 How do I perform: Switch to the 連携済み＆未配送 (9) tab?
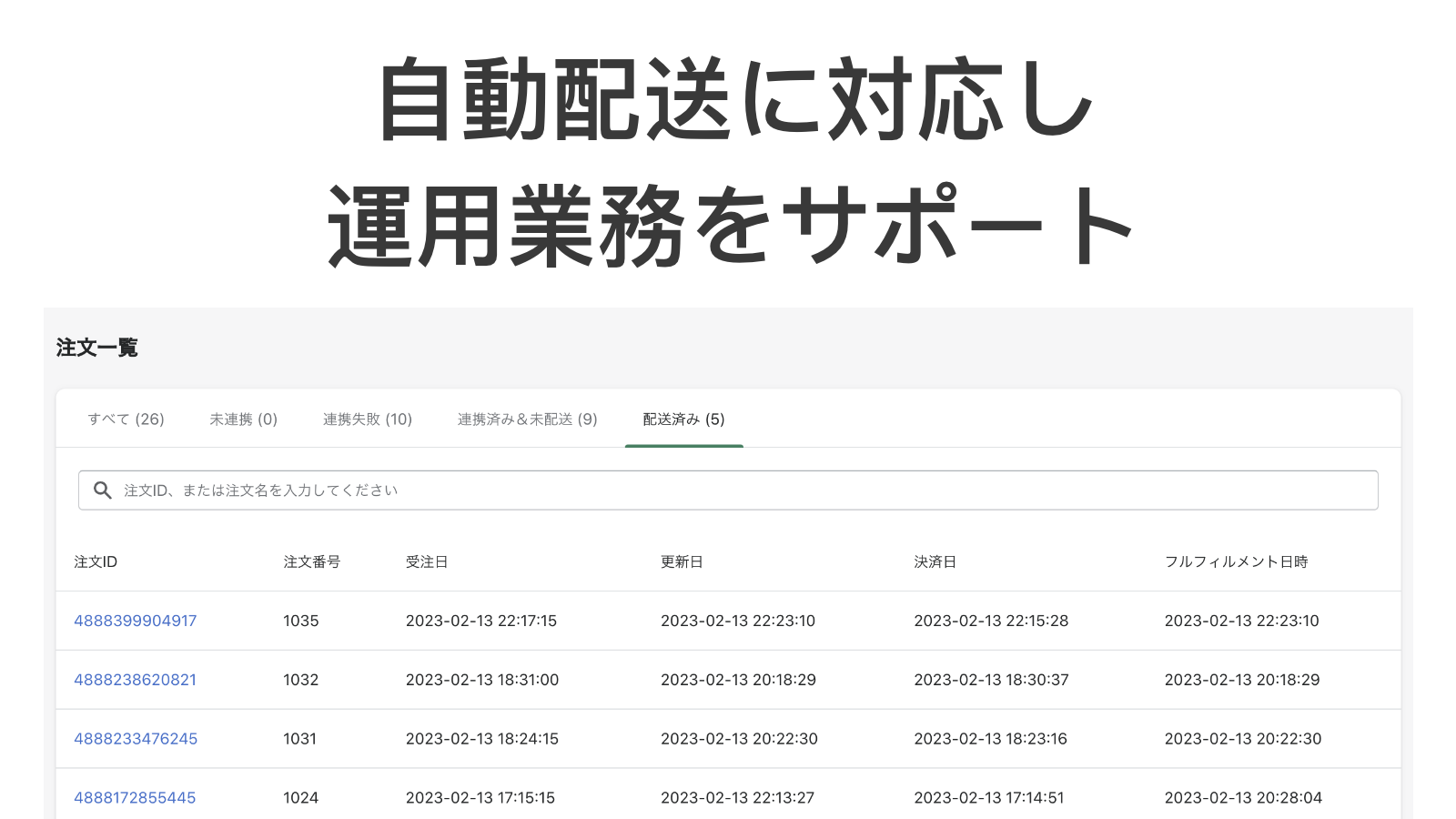tap(526, 419)
